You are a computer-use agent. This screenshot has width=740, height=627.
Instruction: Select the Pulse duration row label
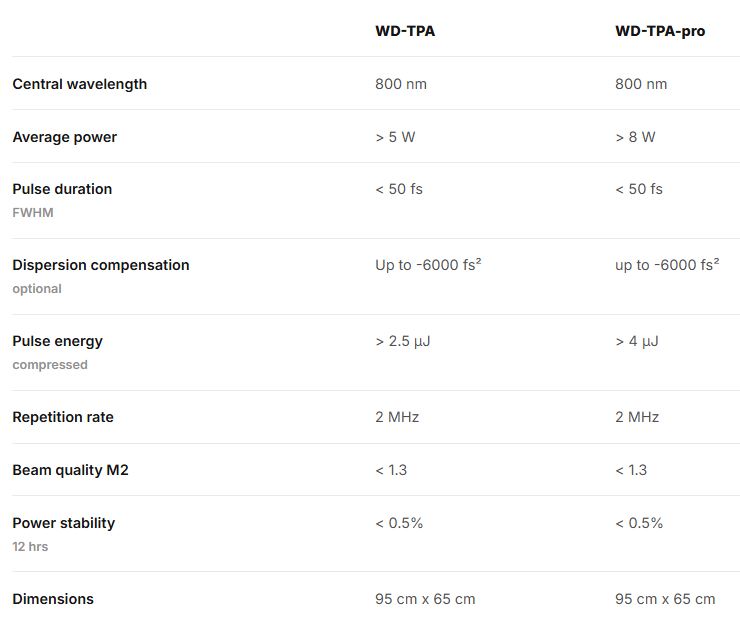click(62, 189)
